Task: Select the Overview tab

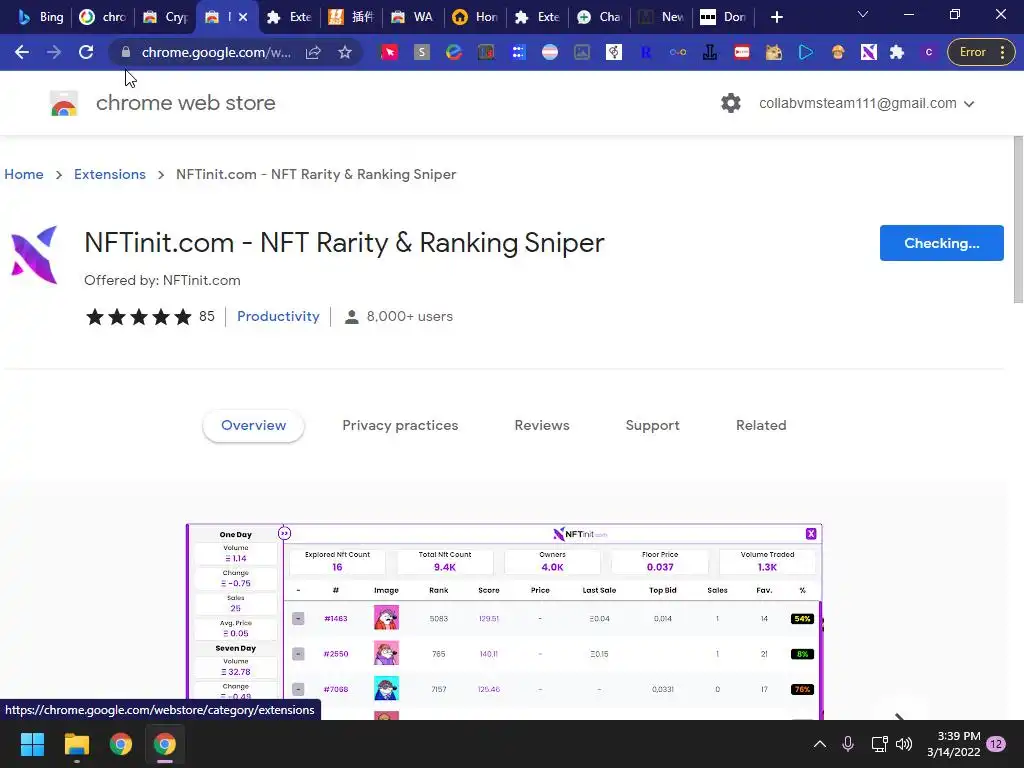Action: point(253,425)
